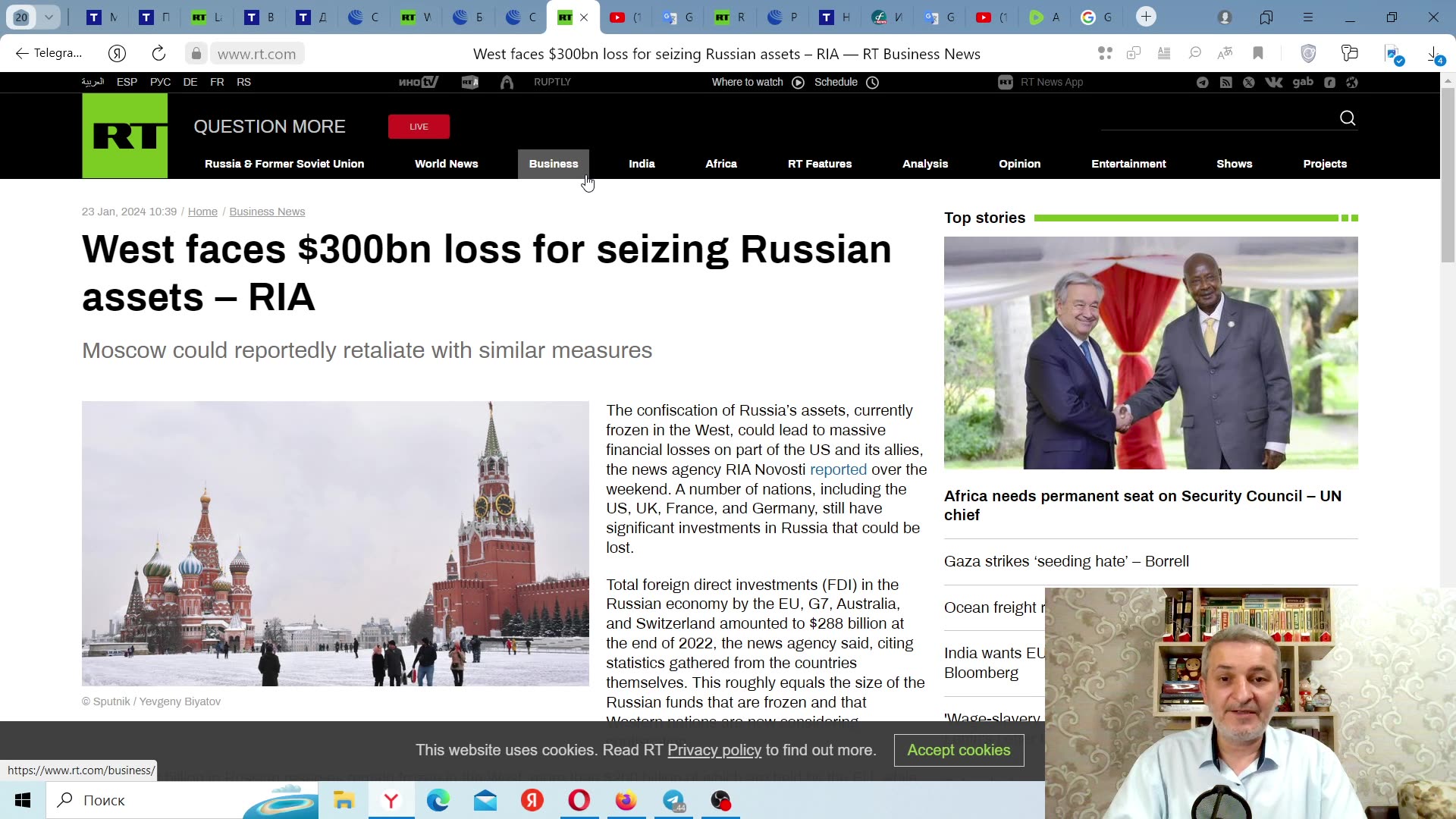Go back to the Telegram page
The image size is (1456, 819).
pos(49,53)
